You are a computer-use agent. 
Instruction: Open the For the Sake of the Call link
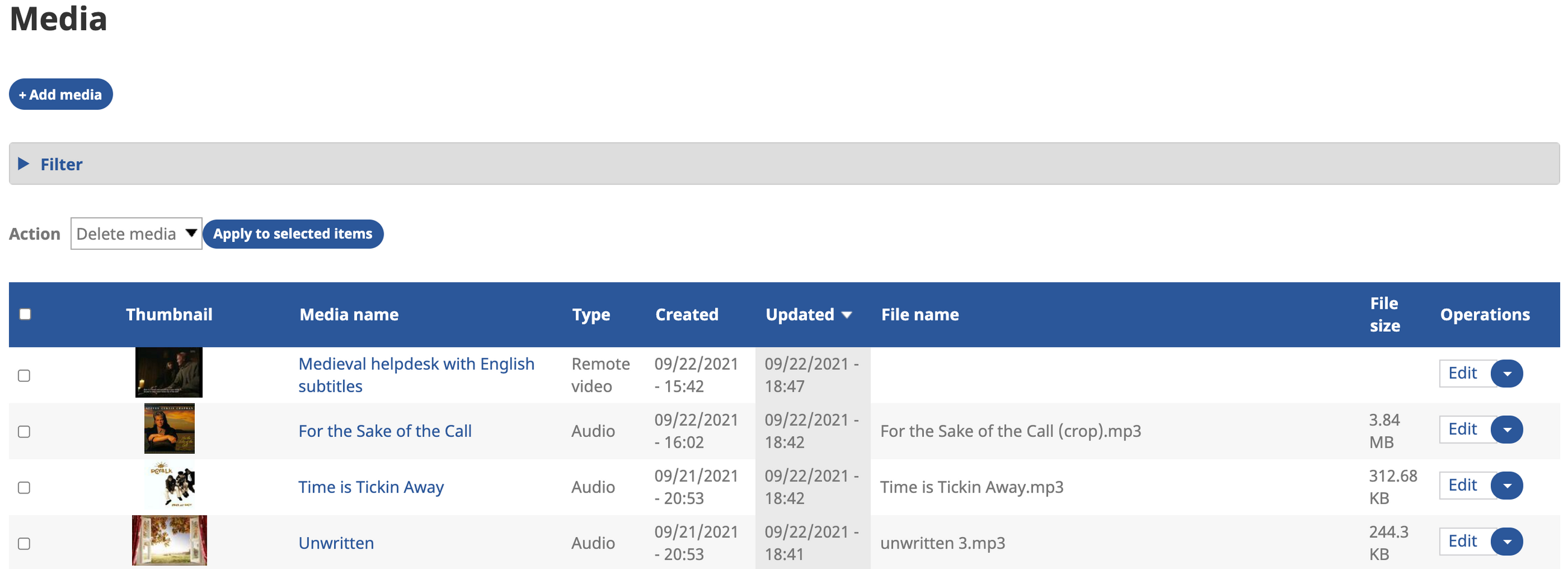[x=385, y=431]
